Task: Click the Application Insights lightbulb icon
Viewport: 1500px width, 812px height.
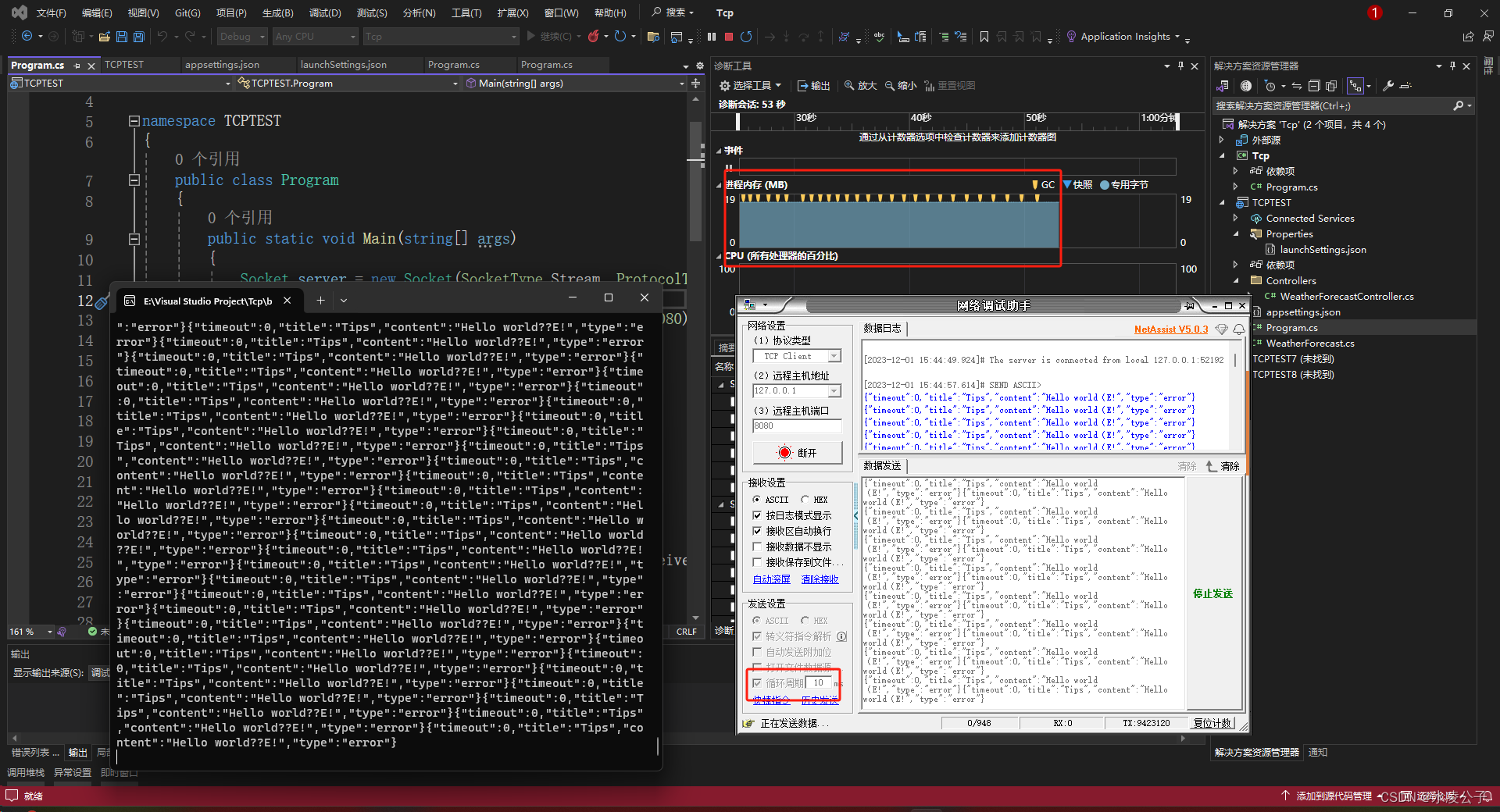Action: (x=1072, y=37)
